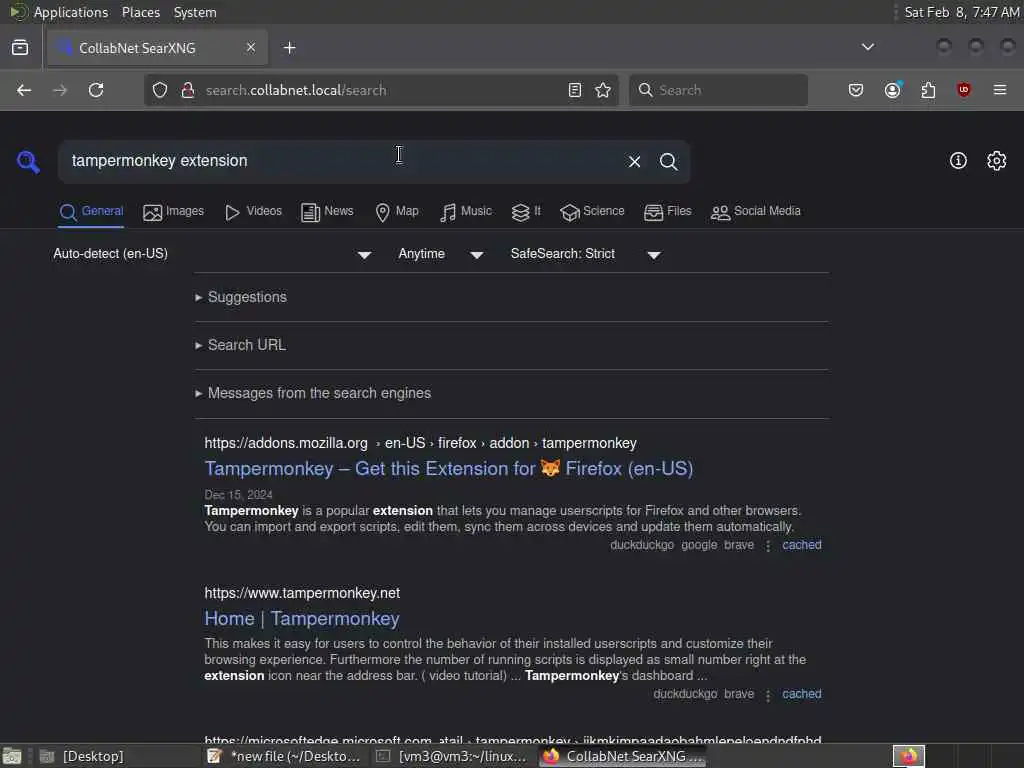This screenshot has width=1024, height=768.
Task: Open the System menu
Action: pos(195,12)
